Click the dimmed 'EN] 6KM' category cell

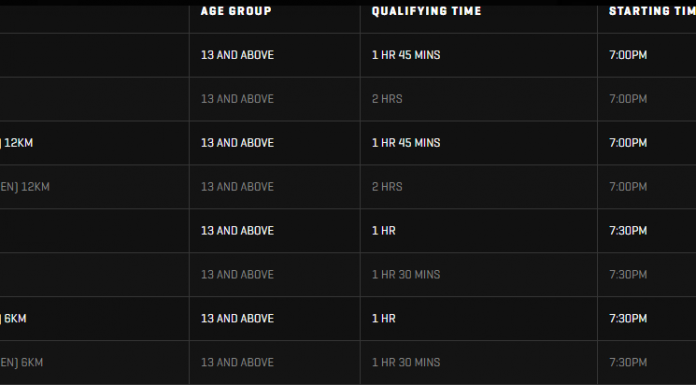click(x=21, y=363)
